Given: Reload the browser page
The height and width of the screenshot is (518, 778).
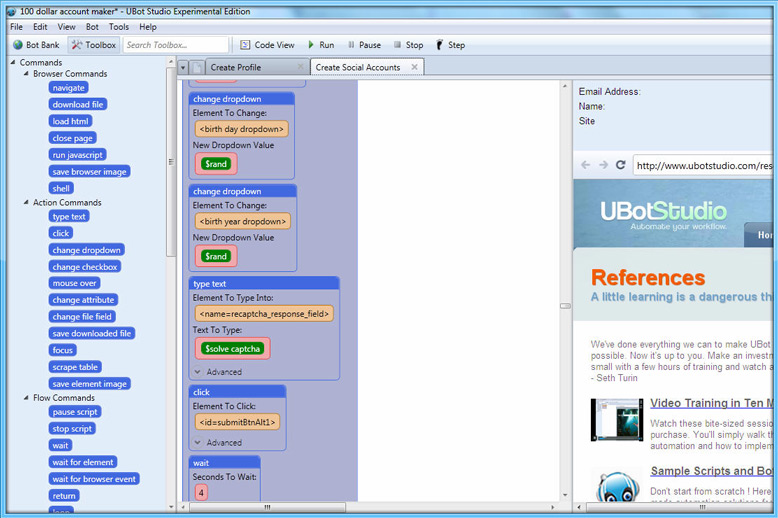Looking at the screenshot, I should tap(620, 165).
